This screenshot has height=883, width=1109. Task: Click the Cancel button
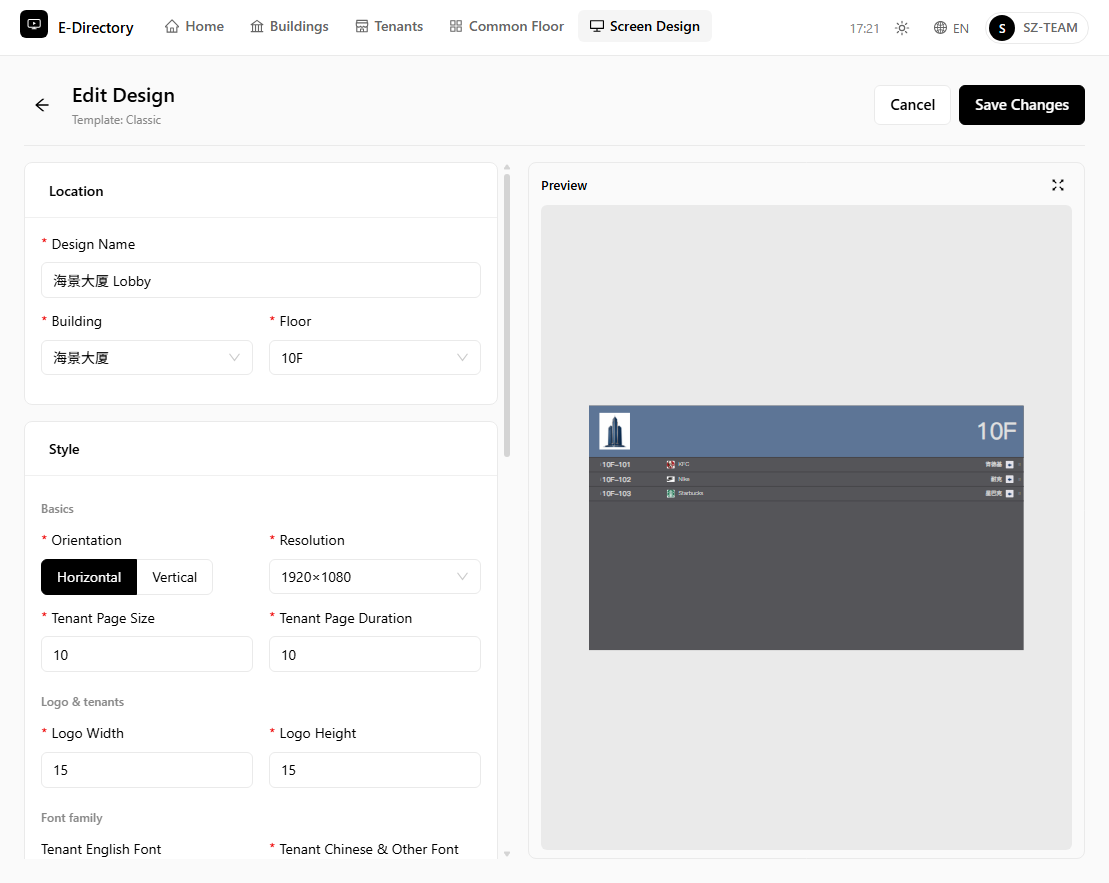912,105
